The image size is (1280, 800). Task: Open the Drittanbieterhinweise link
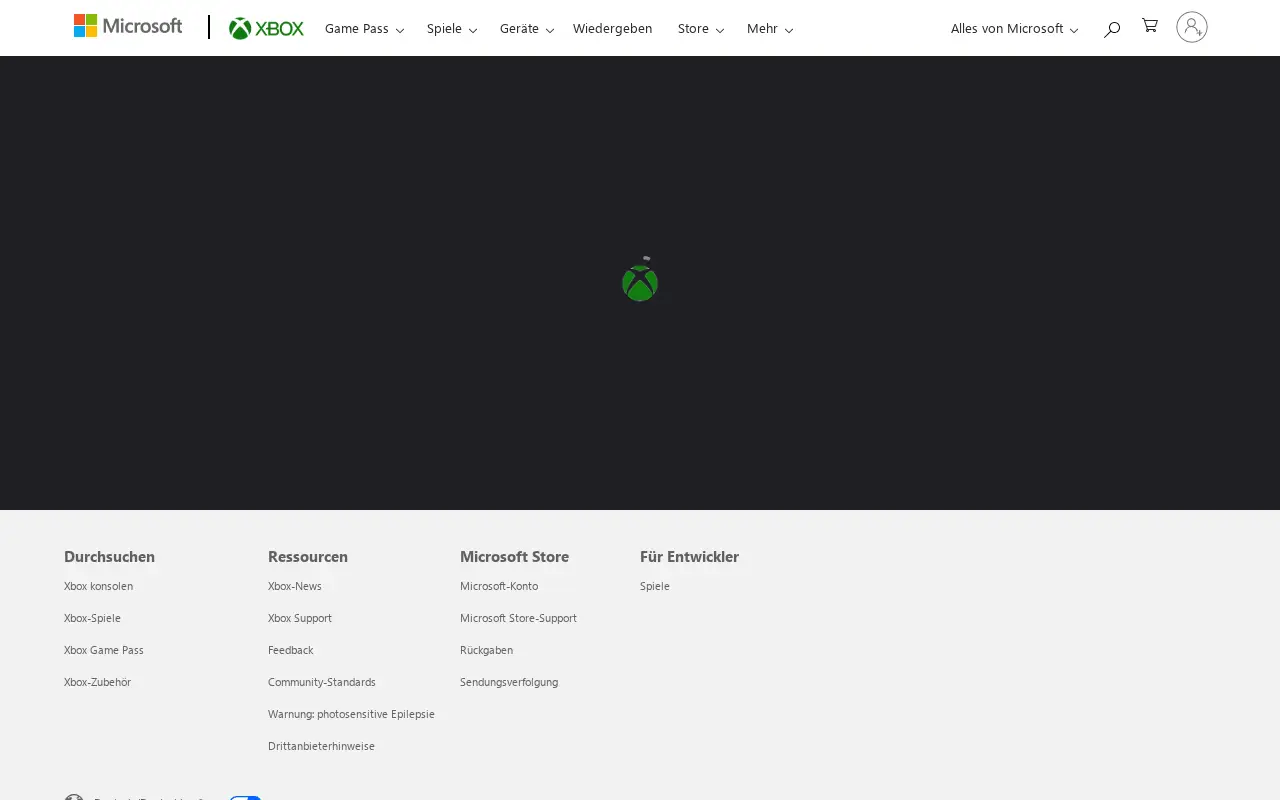pyautogui.click(x=321, y=746)
